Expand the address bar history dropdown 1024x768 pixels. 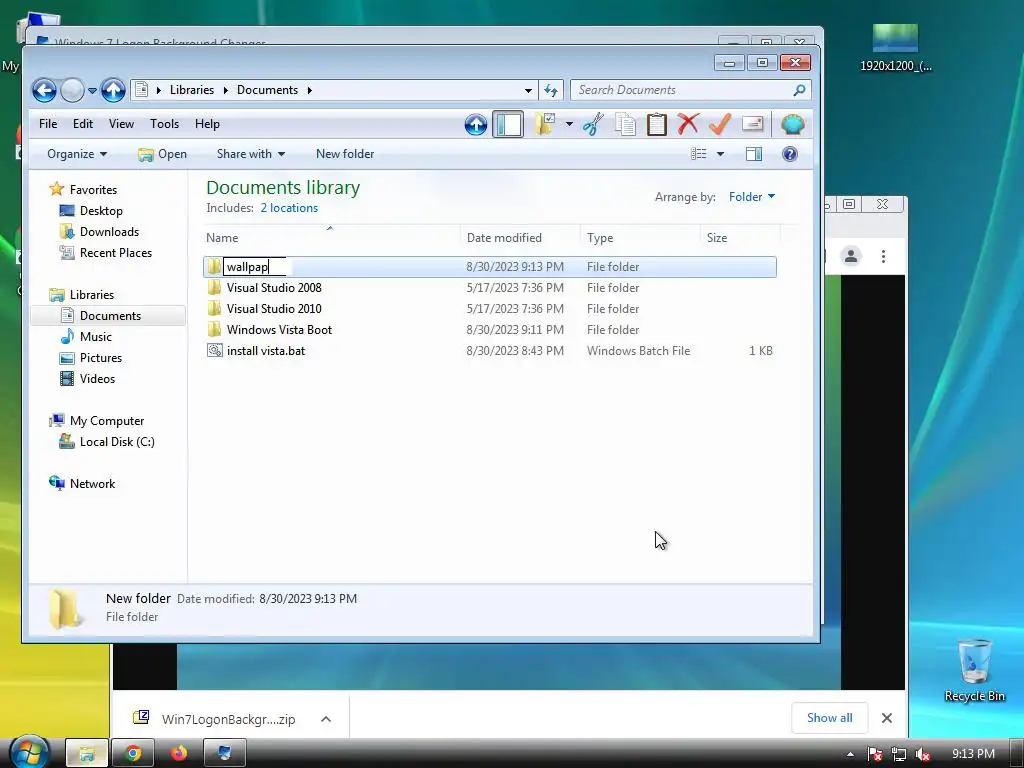[x=528, y=90]
